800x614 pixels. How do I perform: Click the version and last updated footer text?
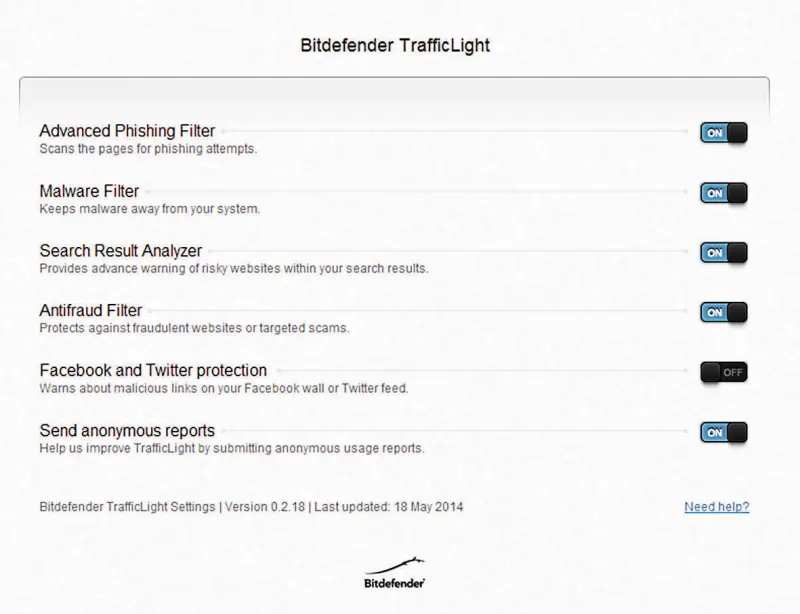tap(251, 507)
